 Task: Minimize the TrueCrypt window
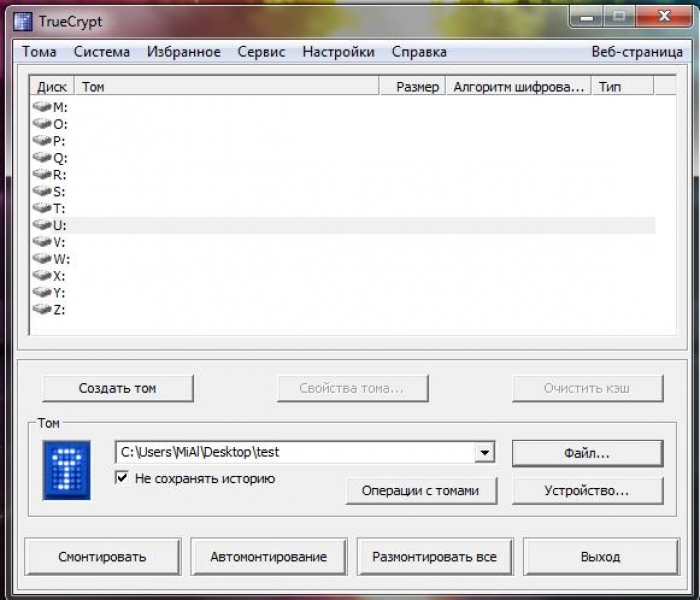tap(587, 18)
